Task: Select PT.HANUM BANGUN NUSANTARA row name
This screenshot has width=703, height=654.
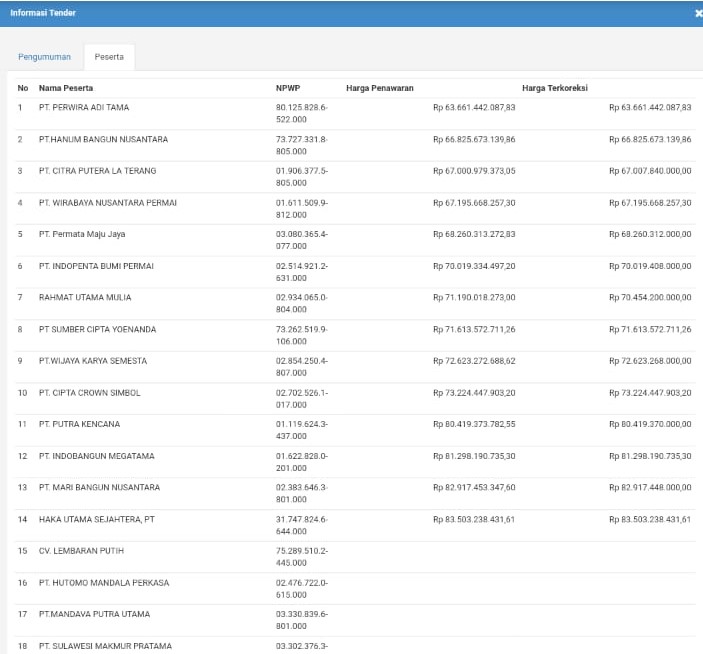Action: (x=103, y=139)
